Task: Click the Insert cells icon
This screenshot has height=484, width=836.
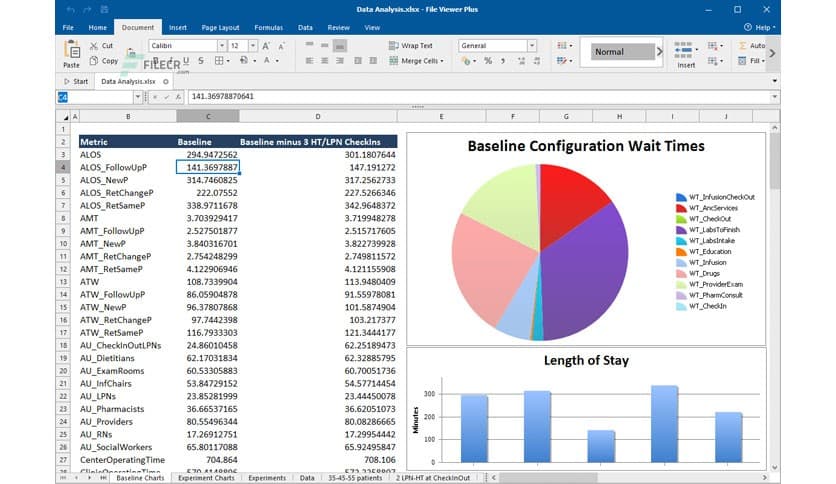Action: click(x=686, y=50)
